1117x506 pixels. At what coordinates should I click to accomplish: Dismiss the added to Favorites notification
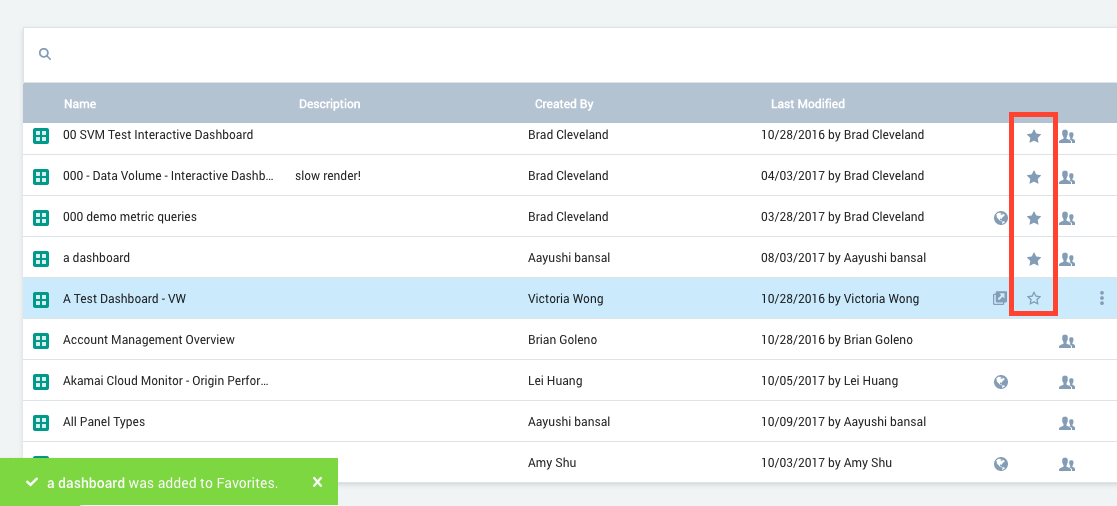(x=317, y=482)
